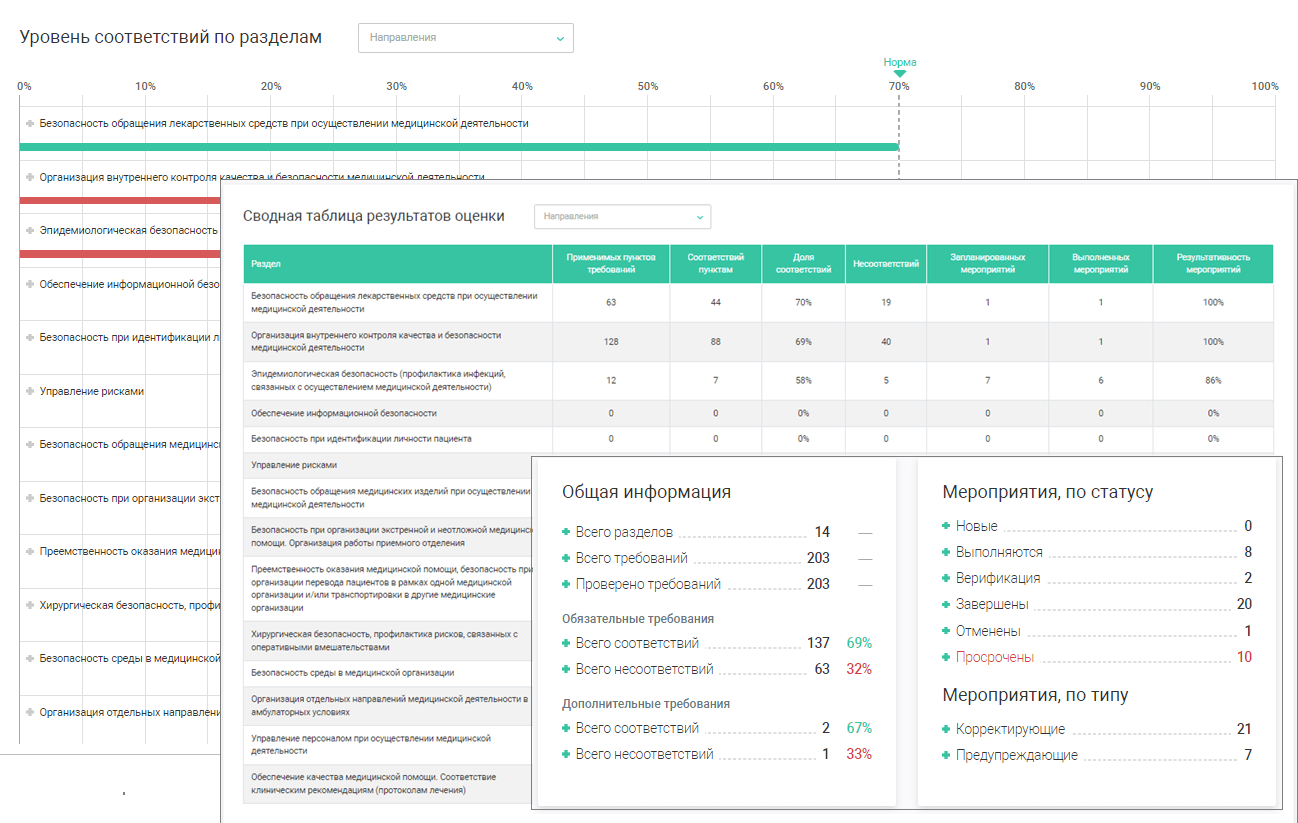This screenshot has height=823, width=1298.
Task: Click the Корректирующие type label
Action: (1010, 729)
